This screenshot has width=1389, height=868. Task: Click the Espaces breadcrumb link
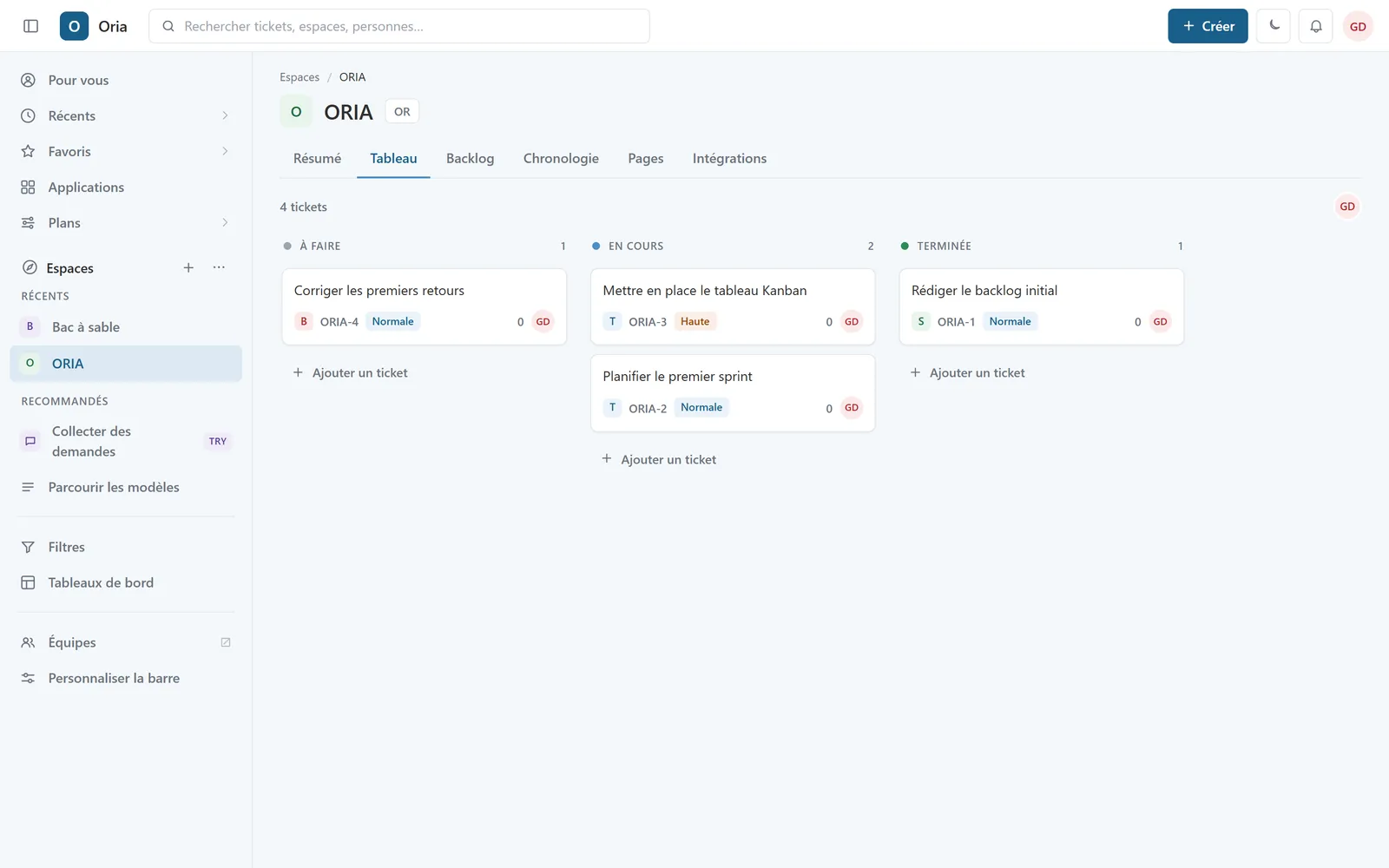(300, 77)
